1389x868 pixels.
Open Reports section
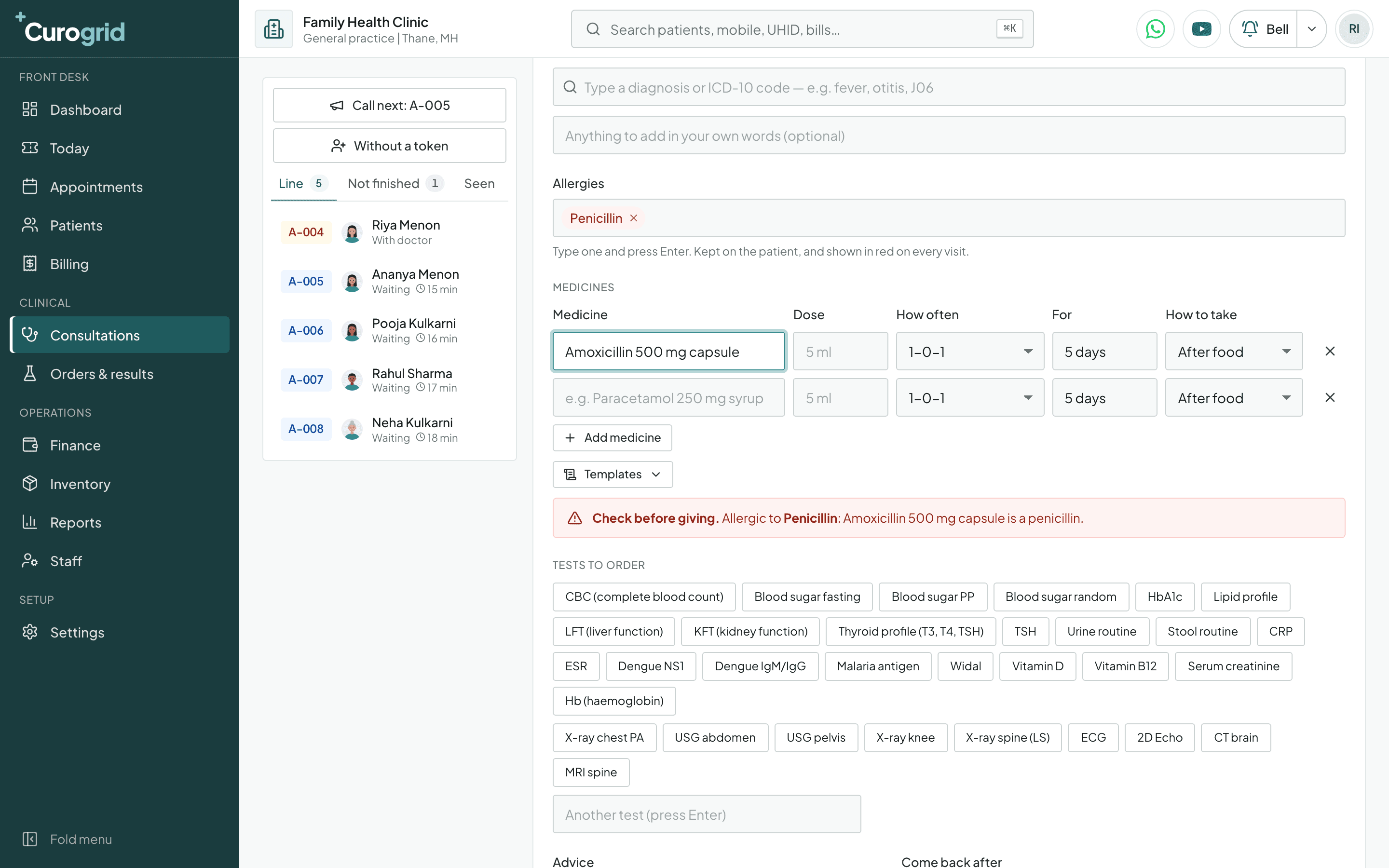pyautogui.click(x=120, y=522)
